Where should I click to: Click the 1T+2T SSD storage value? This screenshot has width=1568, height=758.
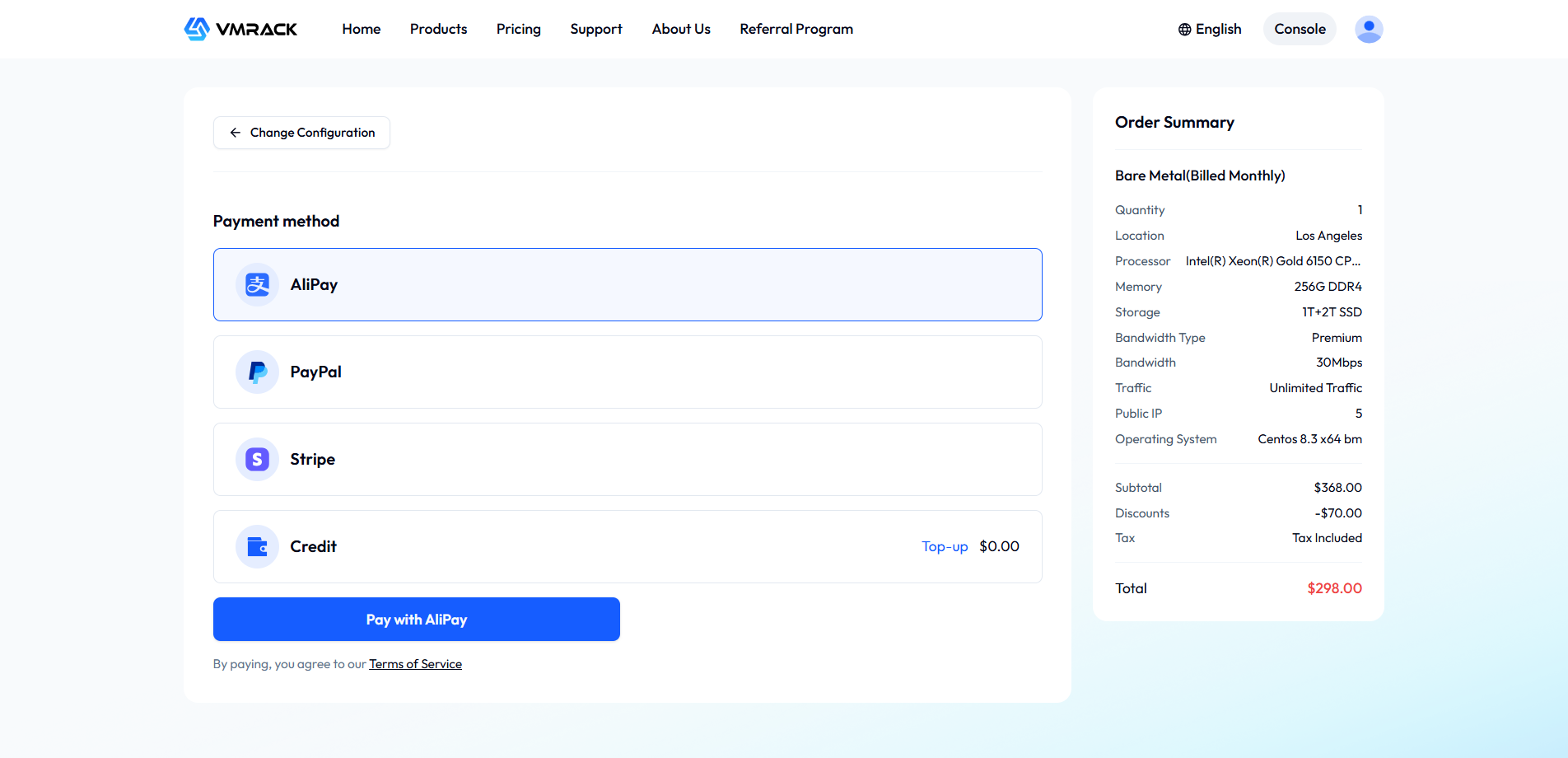click(1332, 312)
